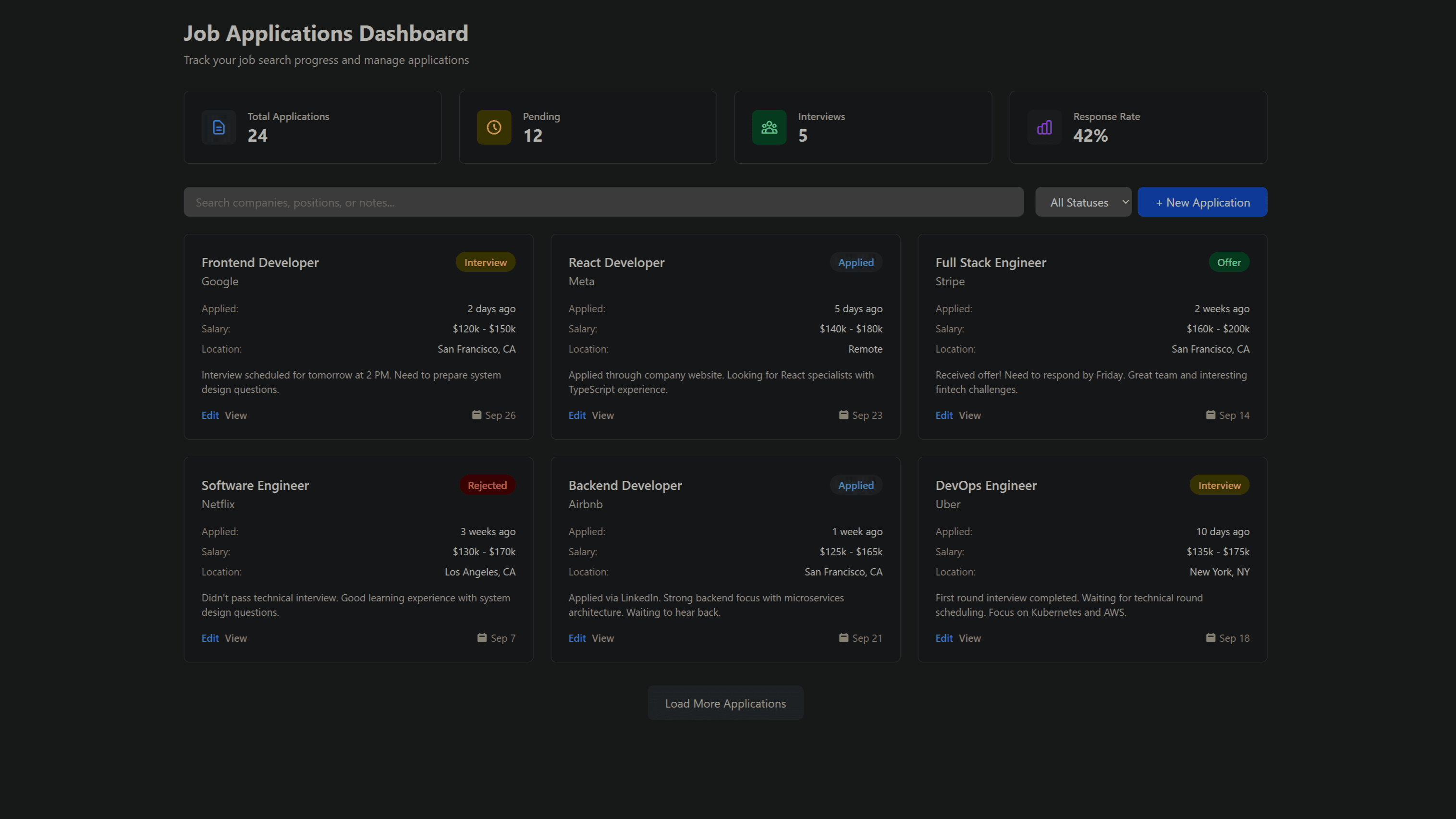Open the All Statuses dropdown
This screenshot has height=819, width=1456.
[x=1083, y=202]
